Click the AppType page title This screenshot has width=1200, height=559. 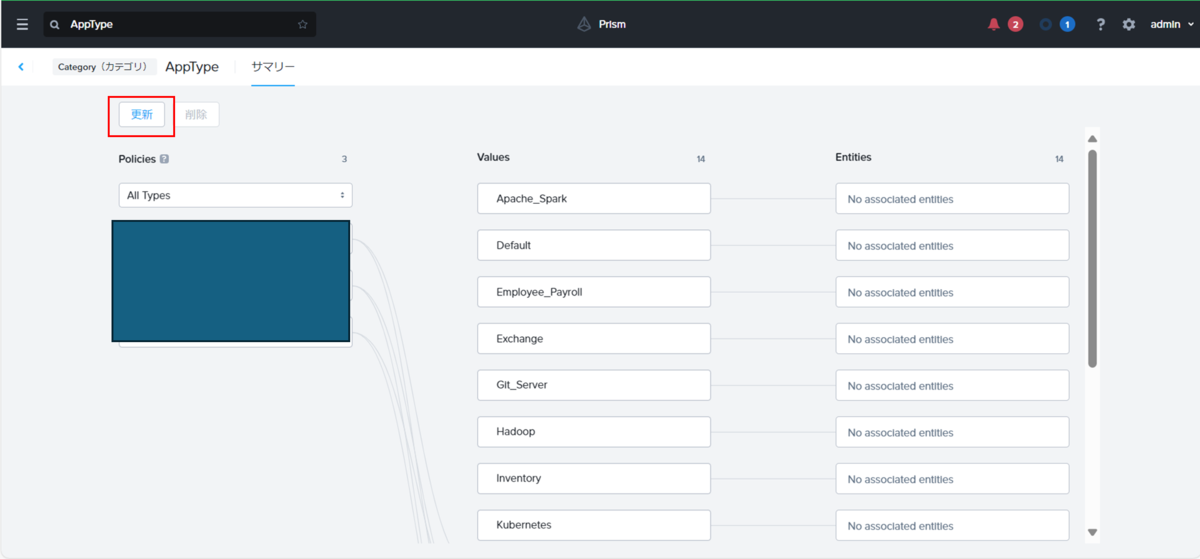[x=192, y=67]
